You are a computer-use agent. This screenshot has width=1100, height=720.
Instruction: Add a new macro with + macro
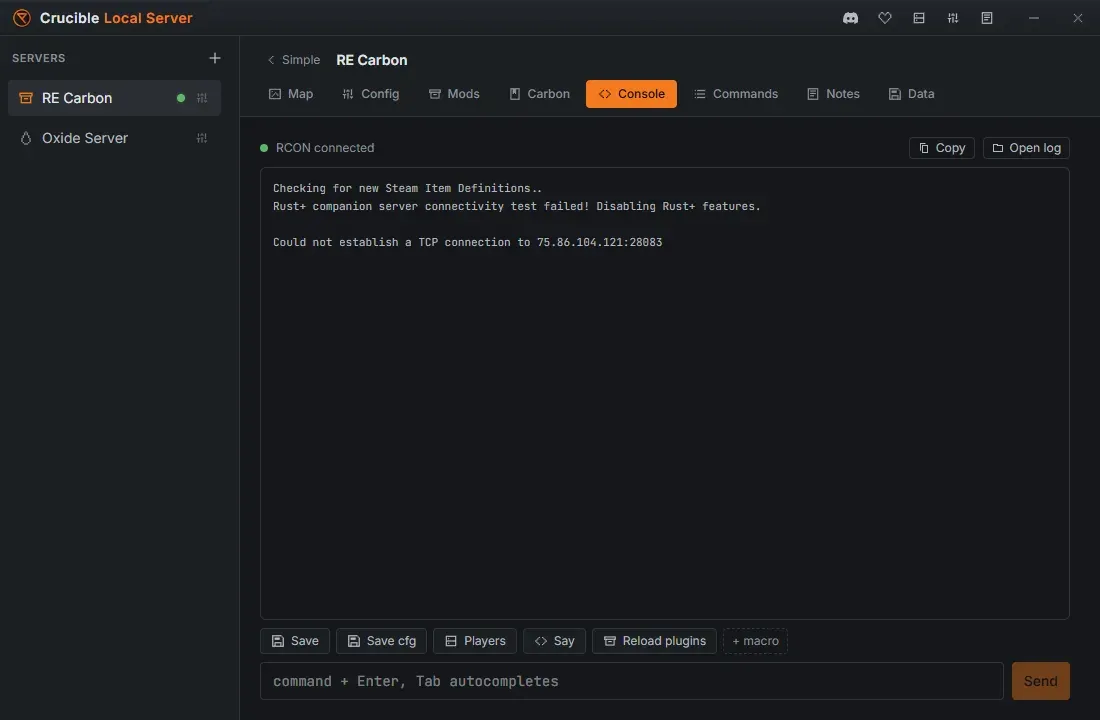pos(756,641)
